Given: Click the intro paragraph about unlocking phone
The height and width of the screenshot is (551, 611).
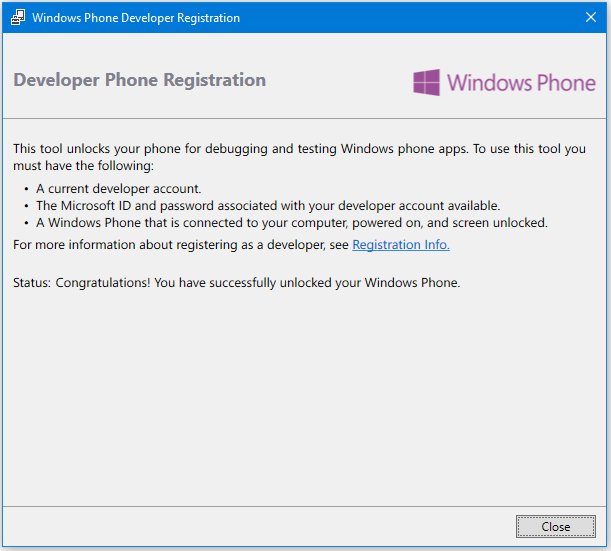Looking at the screenshot, I should click(299, 157).
